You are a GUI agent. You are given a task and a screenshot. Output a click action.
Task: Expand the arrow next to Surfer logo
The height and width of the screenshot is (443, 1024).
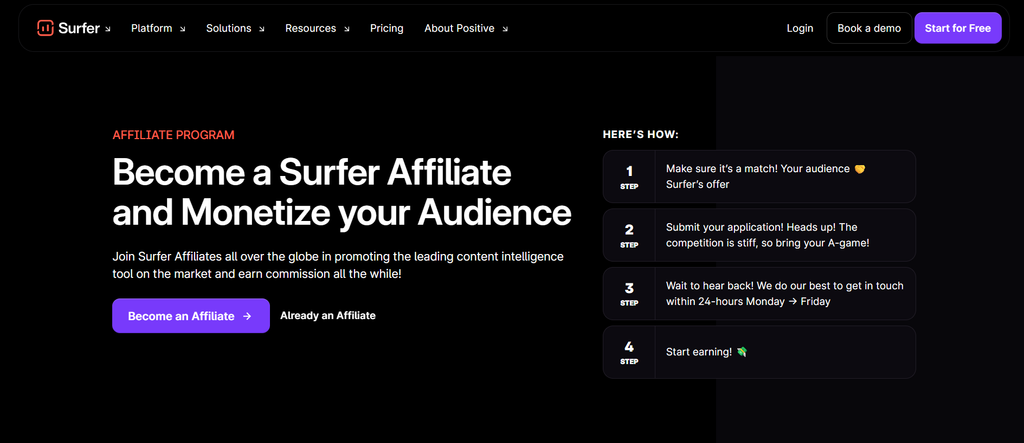pyautogui.click(x=108, y=29)
